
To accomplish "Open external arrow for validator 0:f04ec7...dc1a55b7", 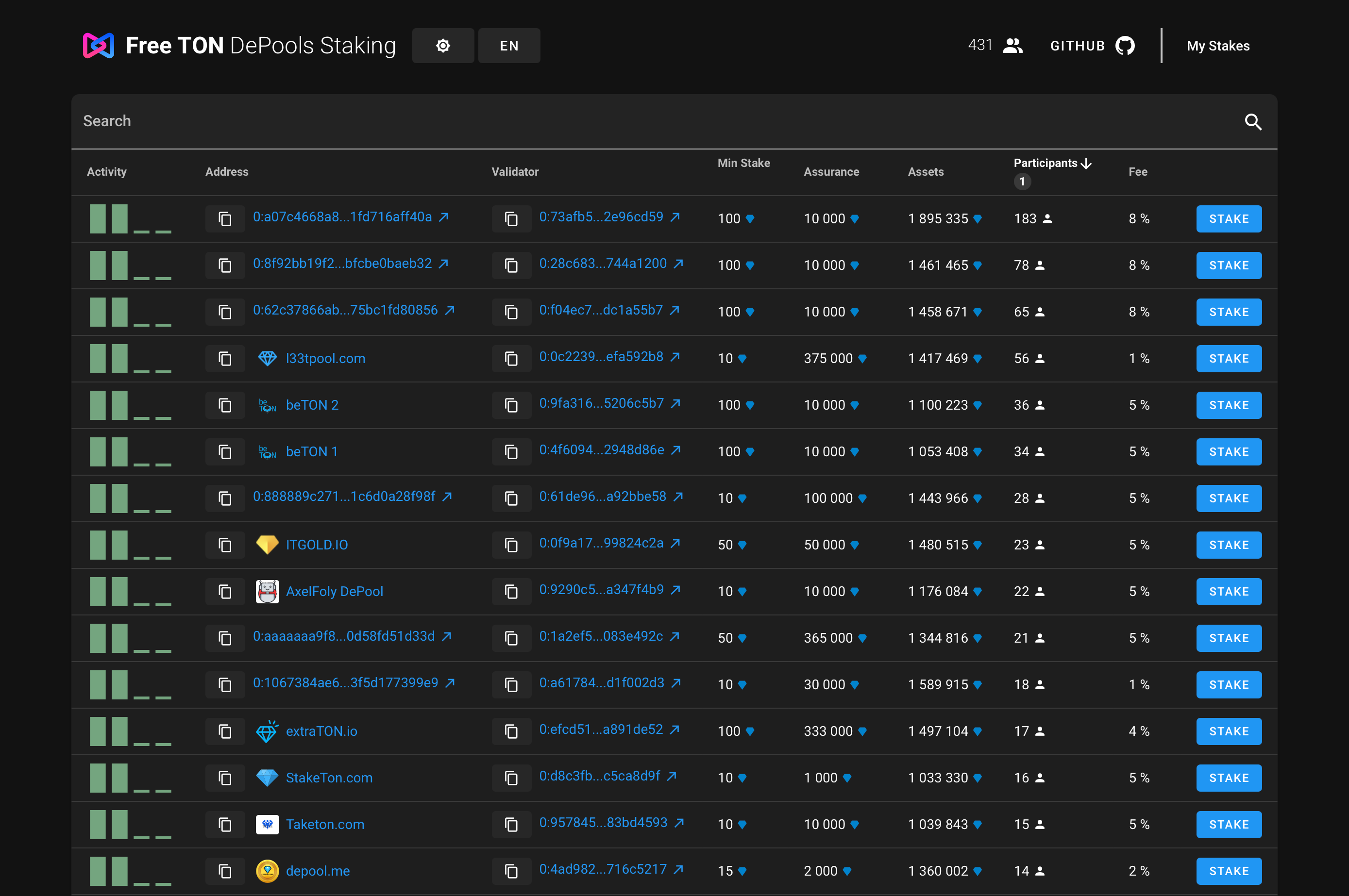I will tap(674, 310).
